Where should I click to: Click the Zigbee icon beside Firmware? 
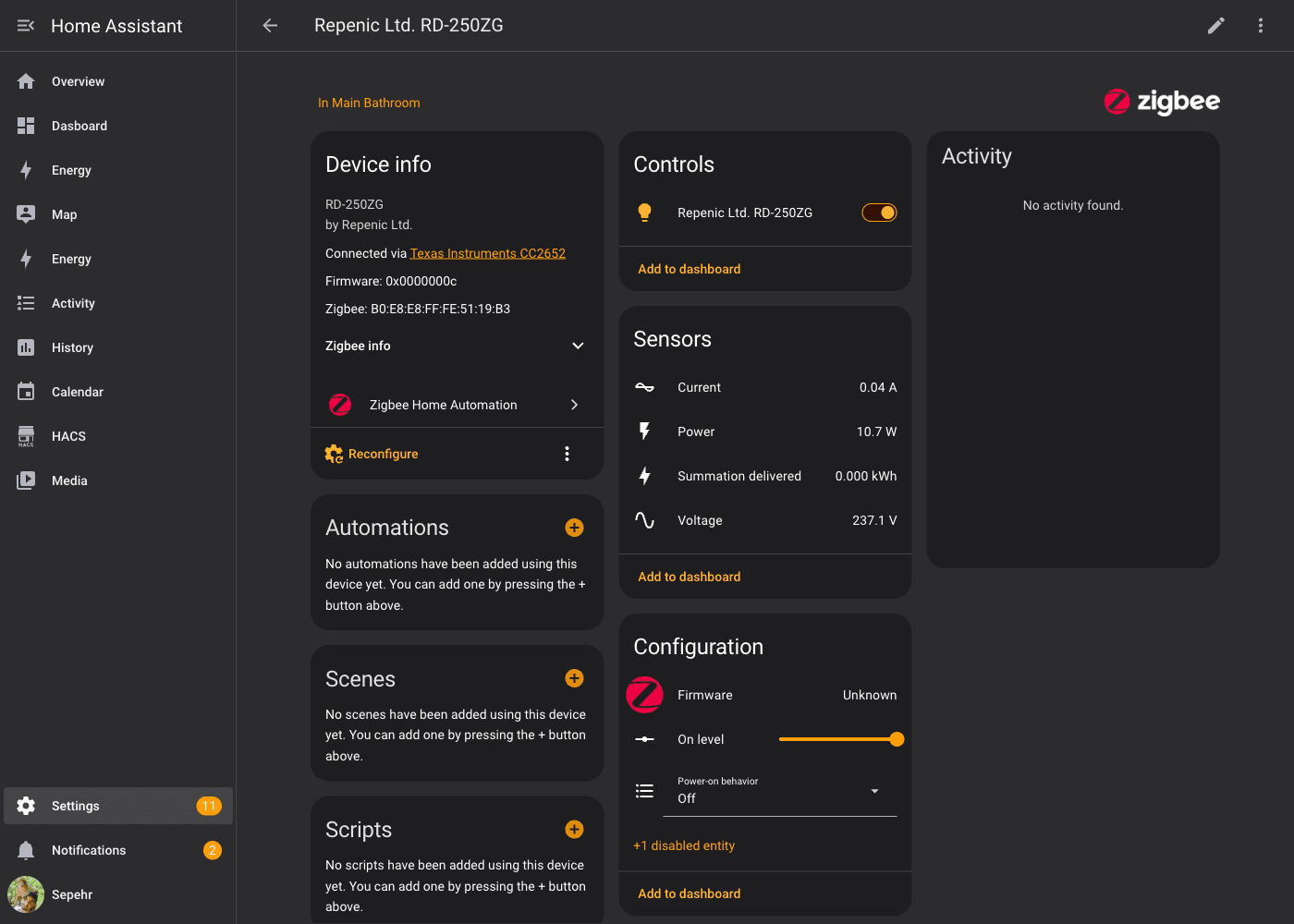645,695
